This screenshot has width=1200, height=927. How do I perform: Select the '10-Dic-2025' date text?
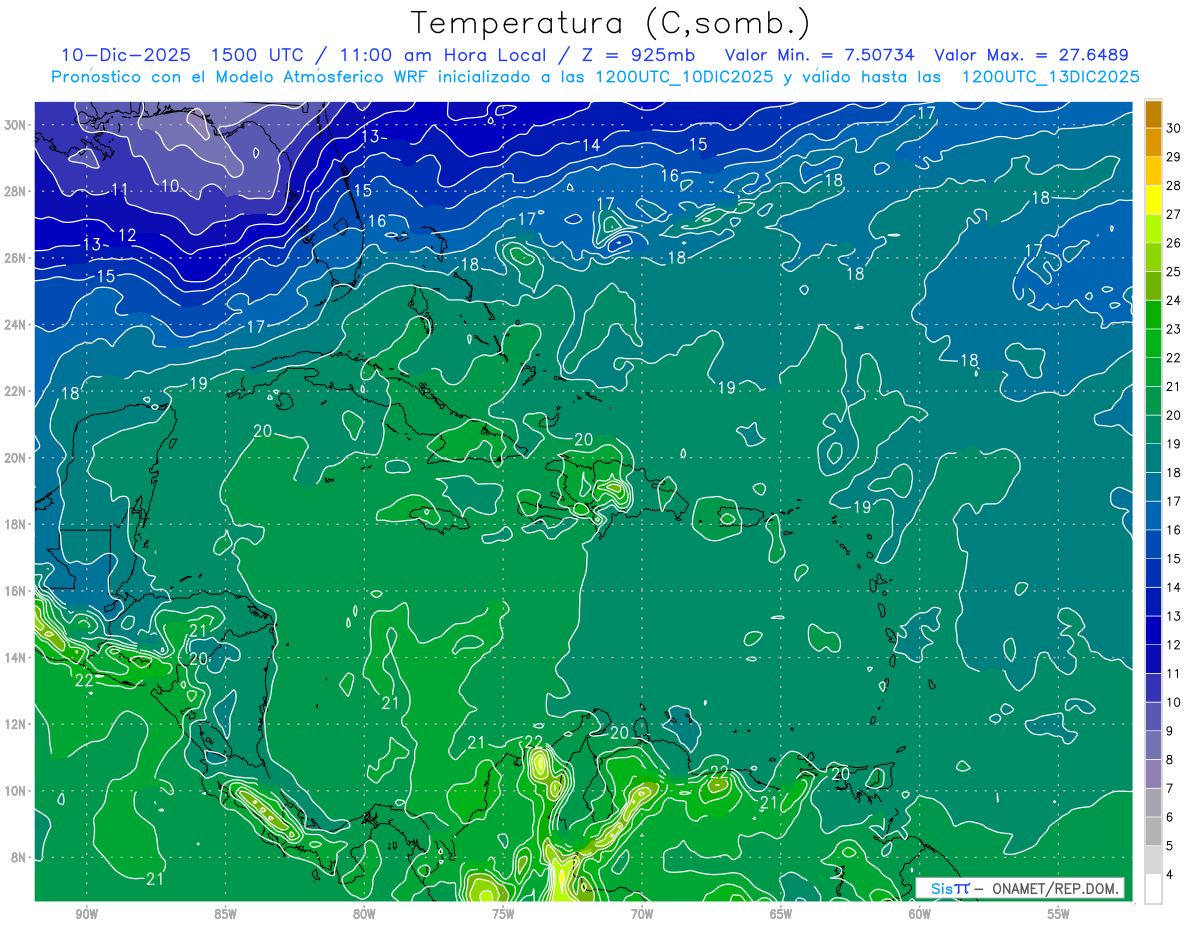125,55
